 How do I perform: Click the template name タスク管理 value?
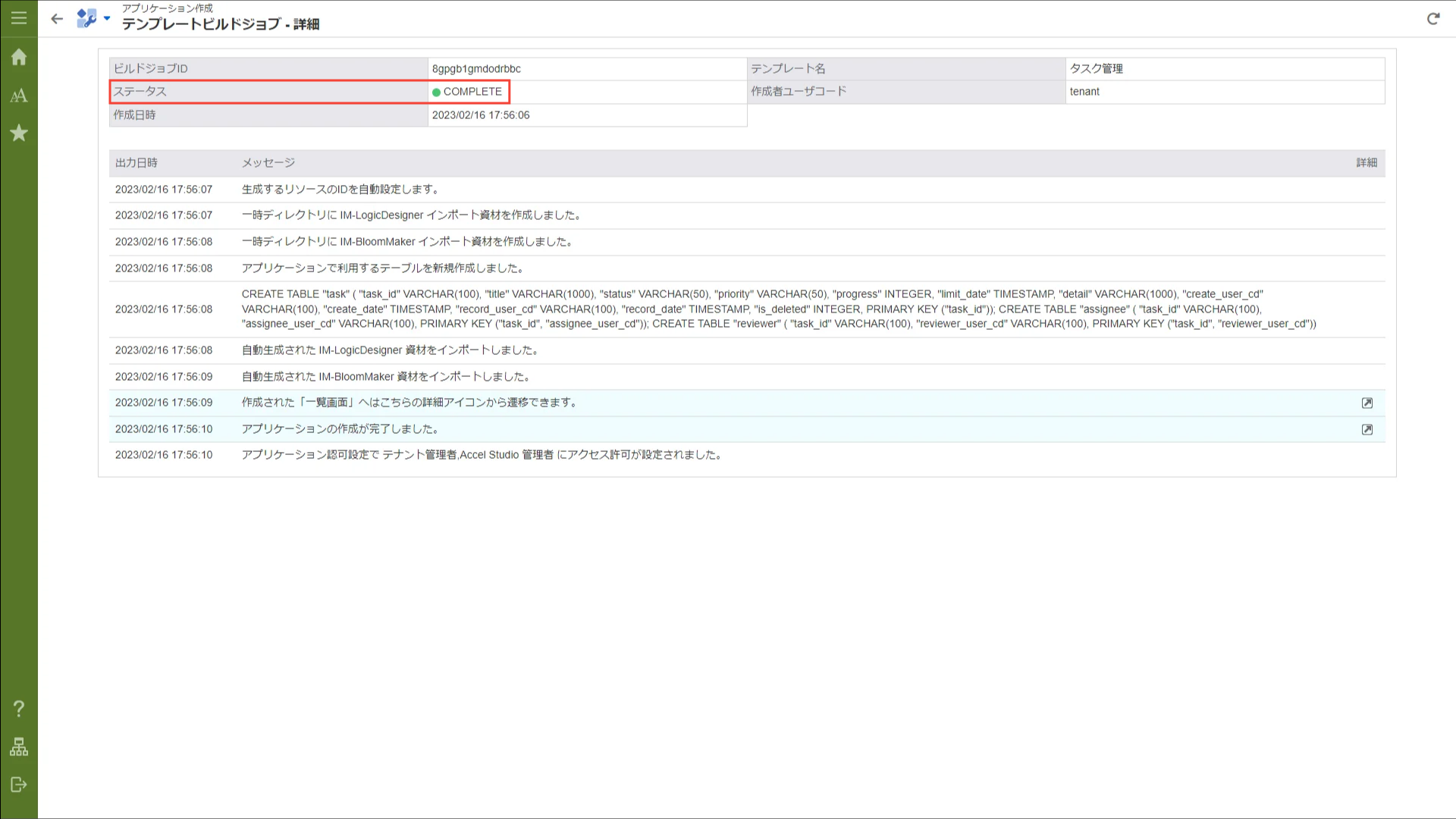click(1096, 69)
